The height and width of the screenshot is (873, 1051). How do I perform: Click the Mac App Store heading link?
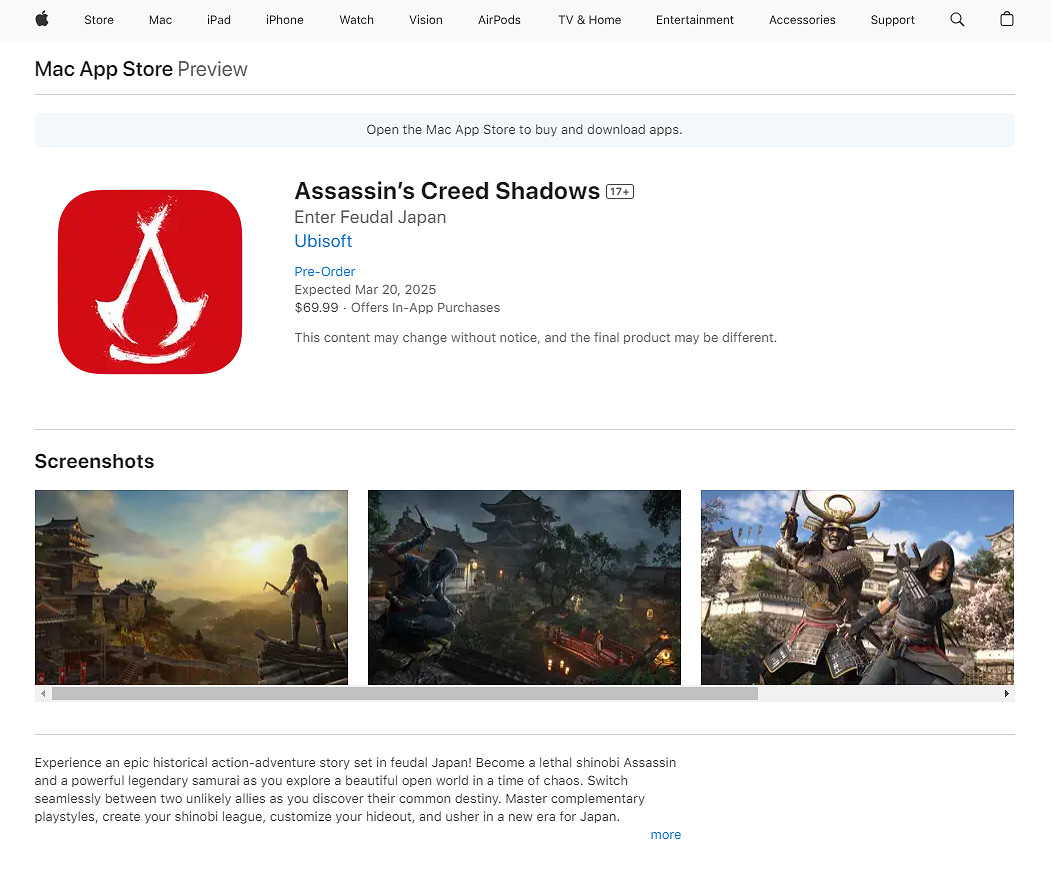click(104, 69)
